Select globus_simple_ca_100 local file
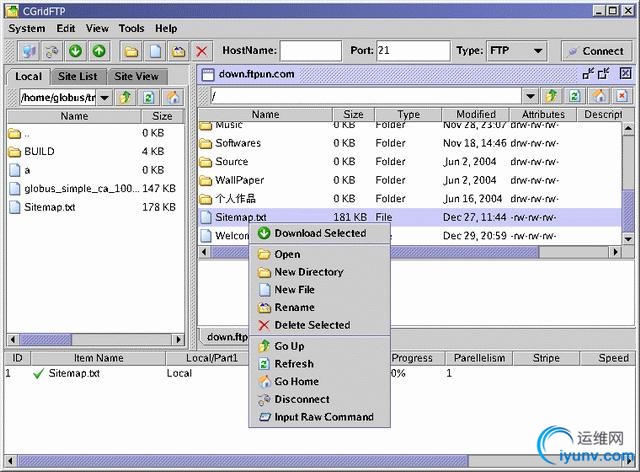The width and height of the screenshot is (640, 472). coord(96,189)
